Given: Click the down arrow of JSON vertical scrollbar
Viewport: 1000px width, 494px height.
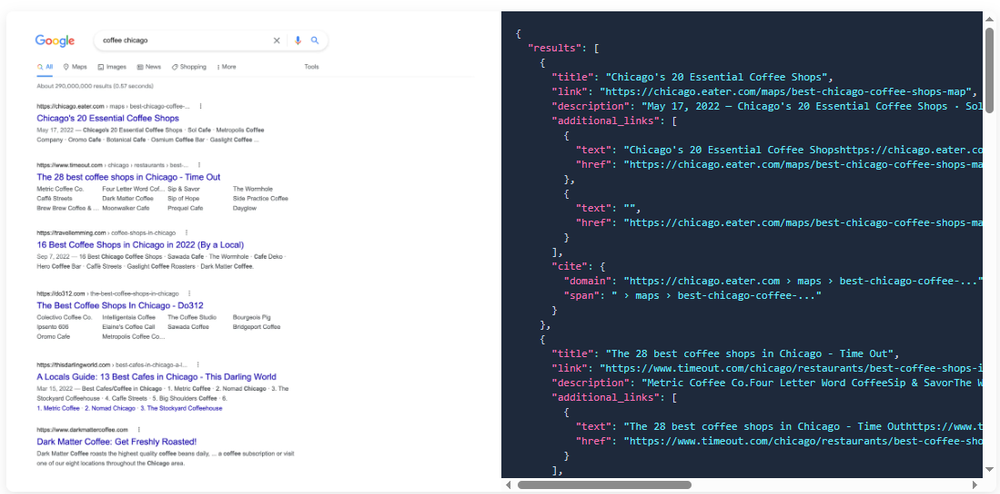Looking at the screenshot, I should tap(989, 470).
